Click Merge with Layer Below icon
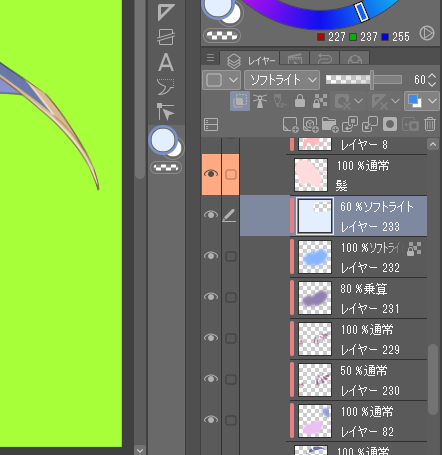Image resolution: width=442 pixels, height=455 pixels. (x=370, y=125)
